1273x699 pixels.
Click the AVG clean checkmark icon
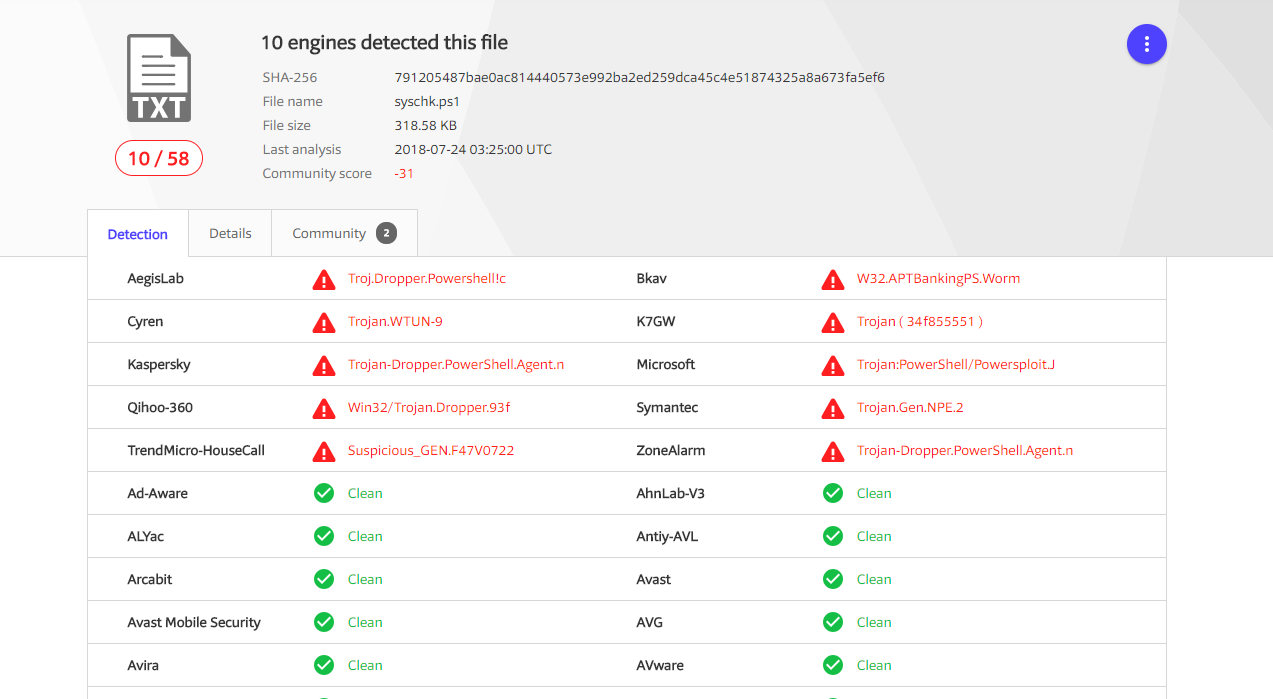832,622
